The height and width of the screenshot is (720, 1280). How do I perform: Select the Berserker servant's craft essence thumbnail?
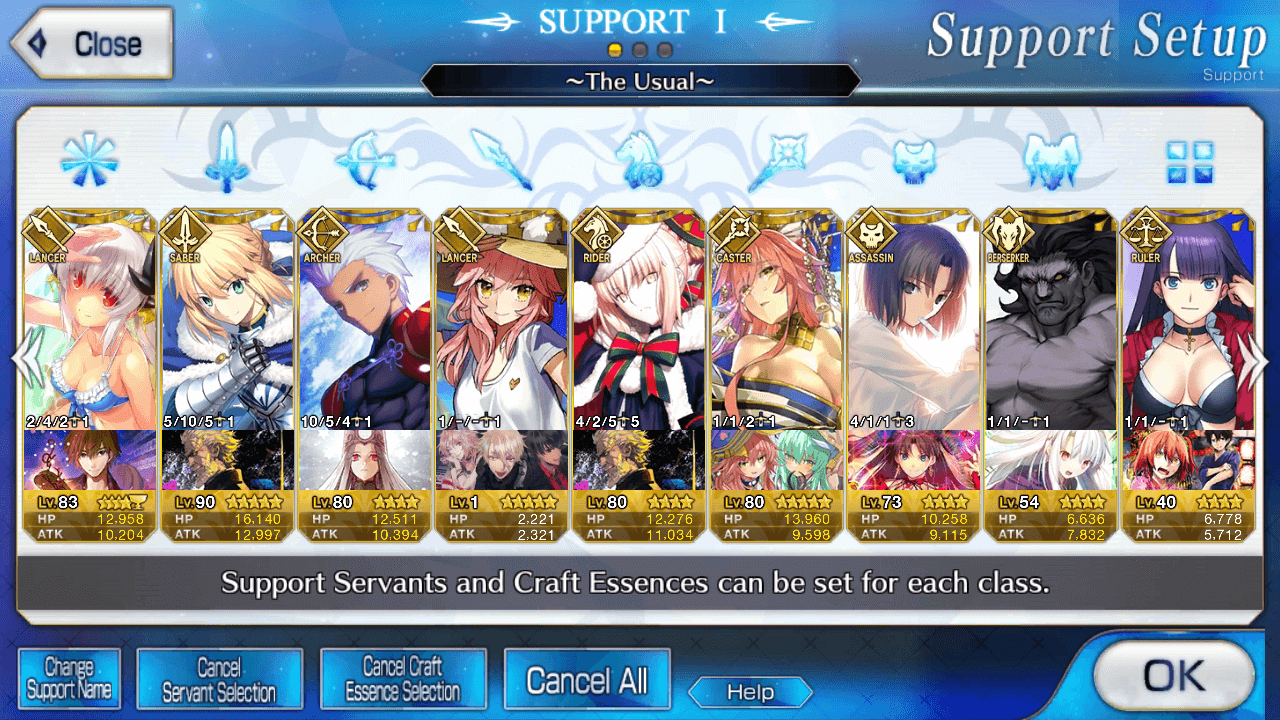1051,460
